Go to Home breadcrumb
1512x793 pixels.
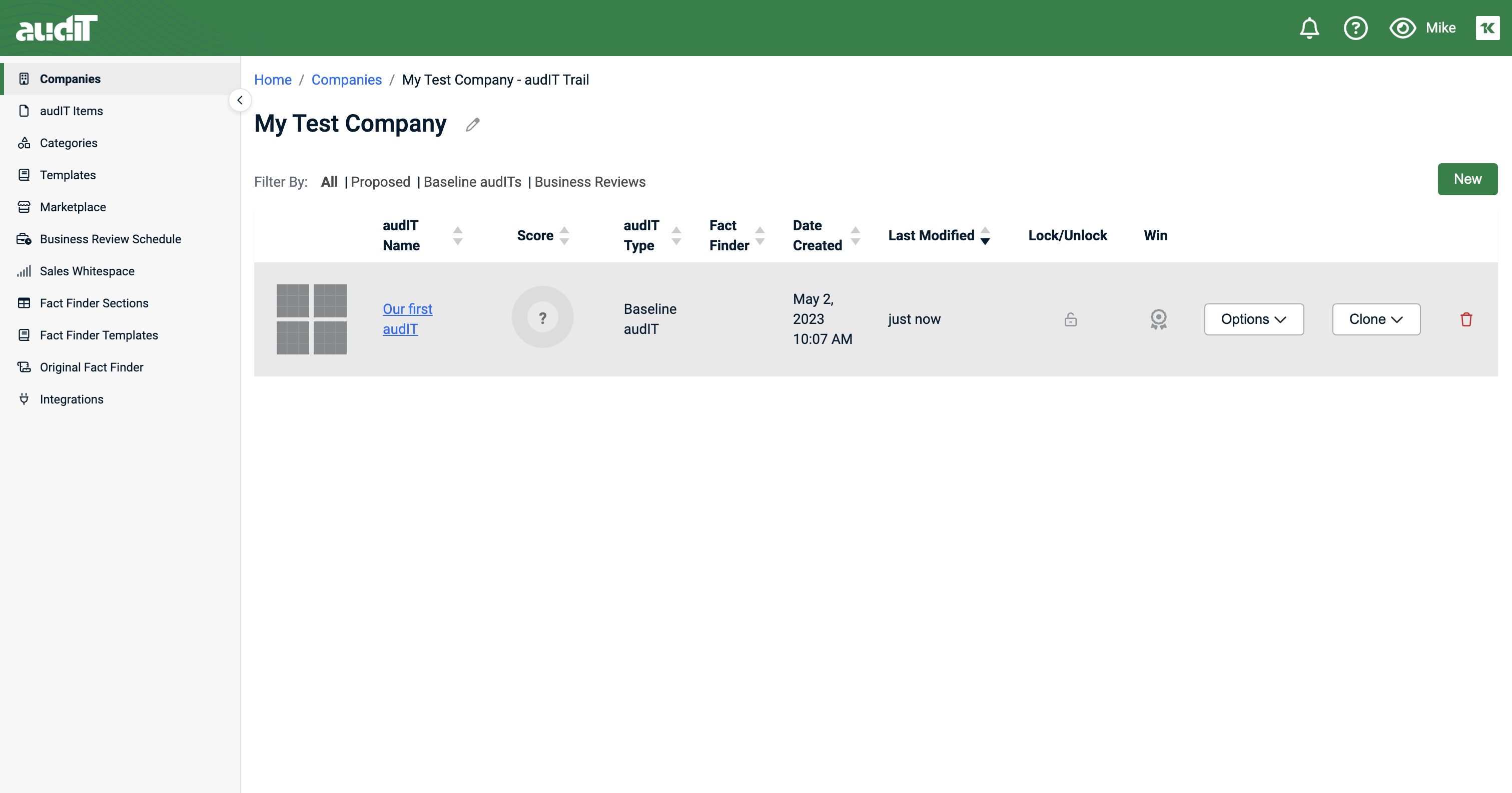[x=273, y=80]
